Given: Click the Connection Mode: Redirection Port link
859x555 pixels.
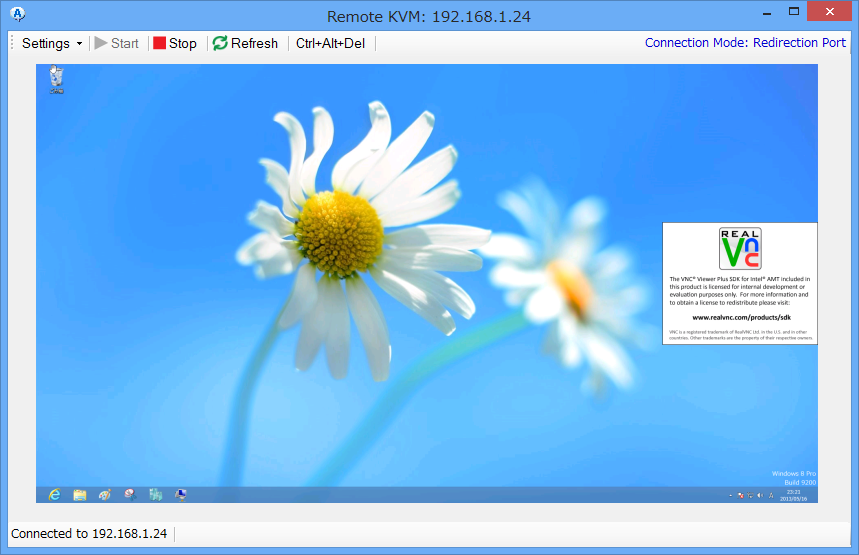Looking at the screenshot, I should click(x=745, y=43).
